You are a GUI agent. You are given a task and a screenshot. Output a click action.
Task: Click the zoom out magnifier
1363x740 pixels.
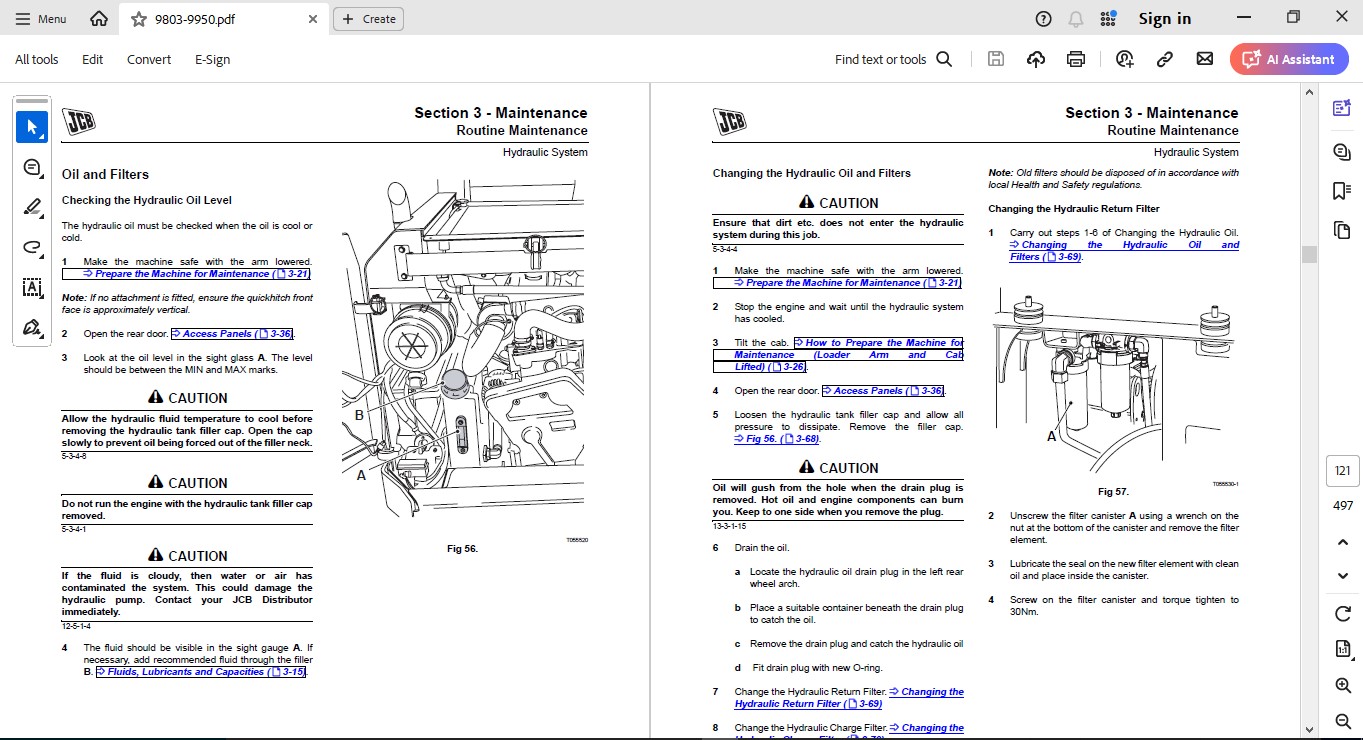(x=1343, y=721)
